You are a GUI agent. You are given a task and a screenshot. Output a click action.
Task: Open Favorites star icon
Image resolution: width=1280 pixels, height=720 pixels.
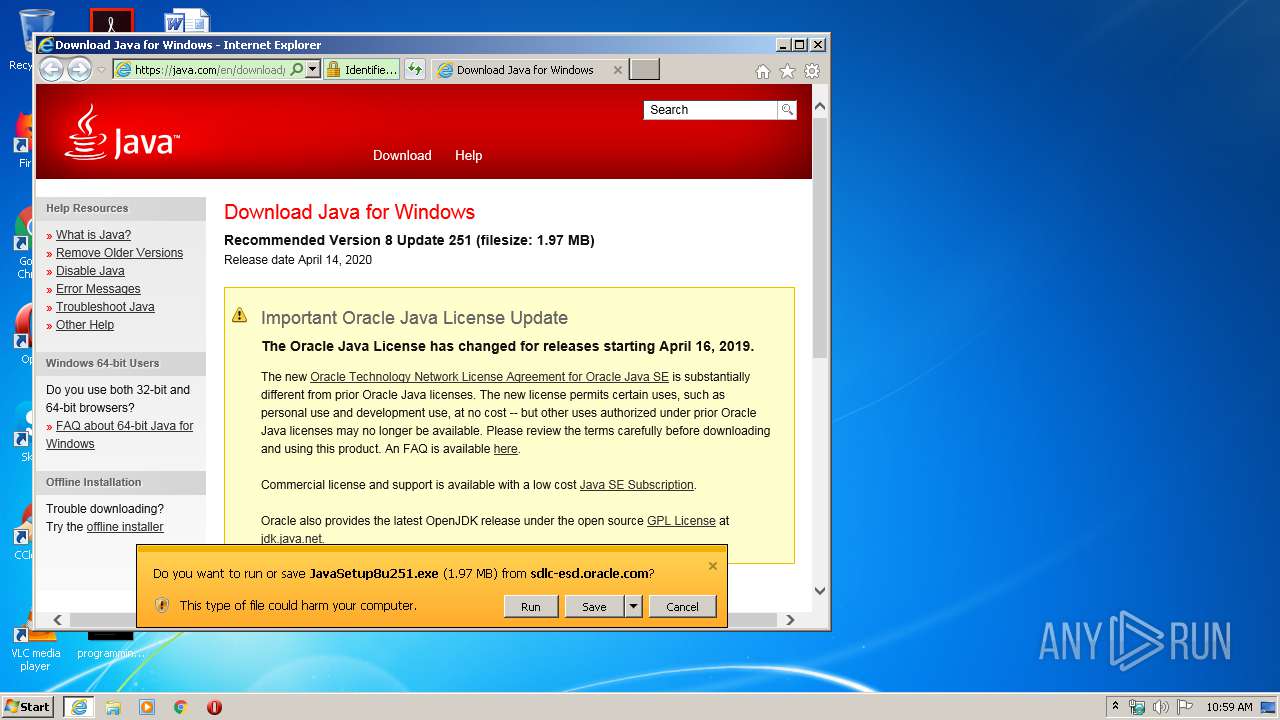[x=787, y=71]
